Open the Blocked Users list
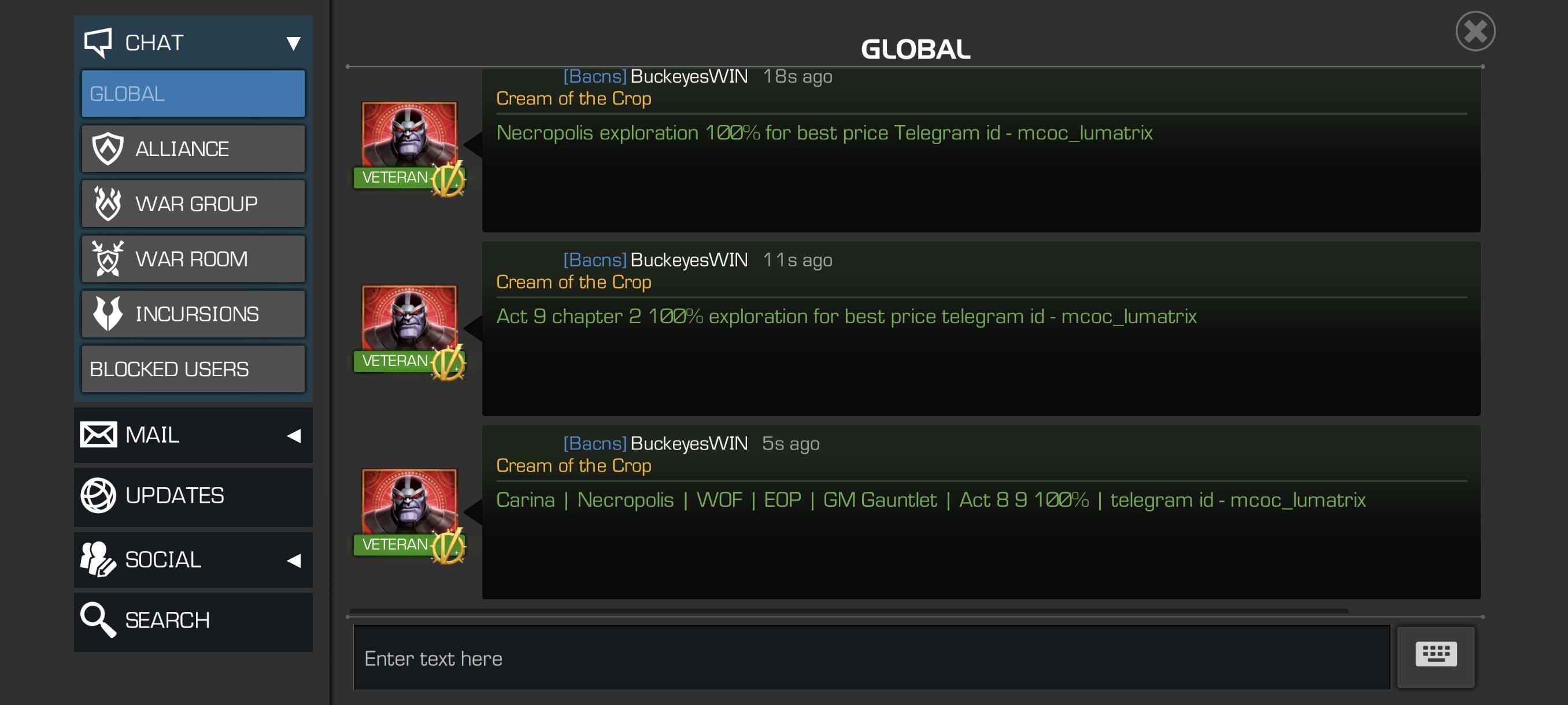The height and width of the screenshot is (705, 1568). [x=194, y=369]
